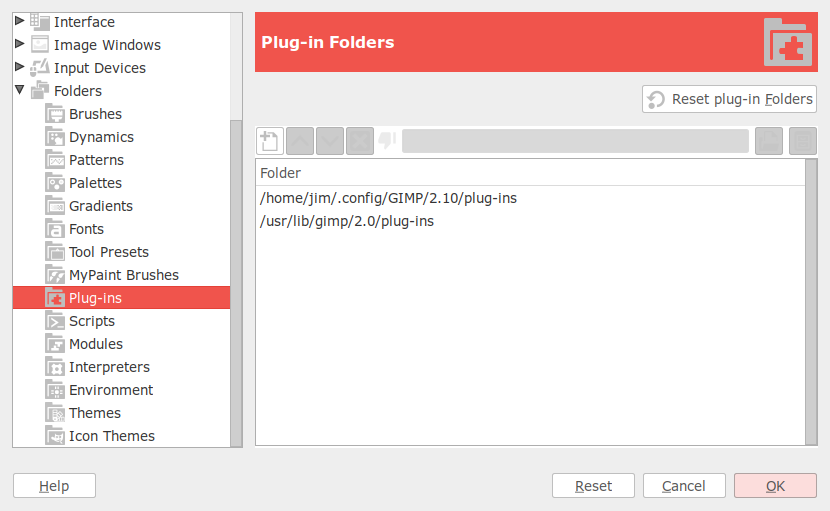Select the Image Windows label

point(107,45)
